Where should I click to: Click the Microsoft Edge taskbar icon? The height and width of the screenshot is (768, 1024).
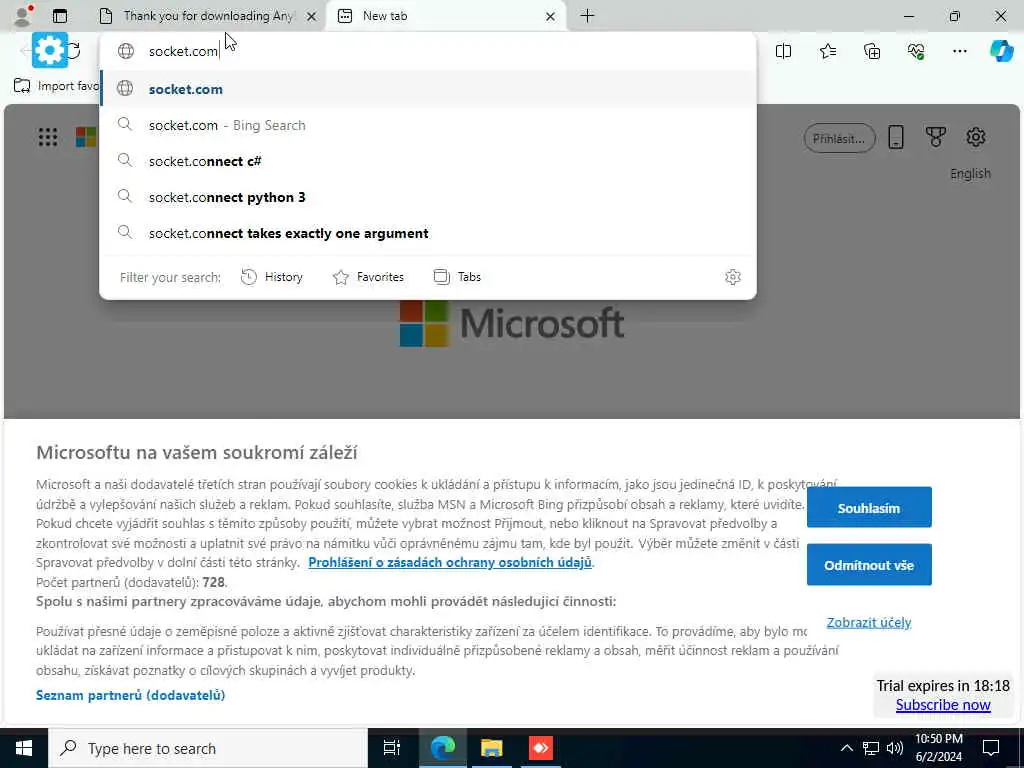(x=443, y=748)
